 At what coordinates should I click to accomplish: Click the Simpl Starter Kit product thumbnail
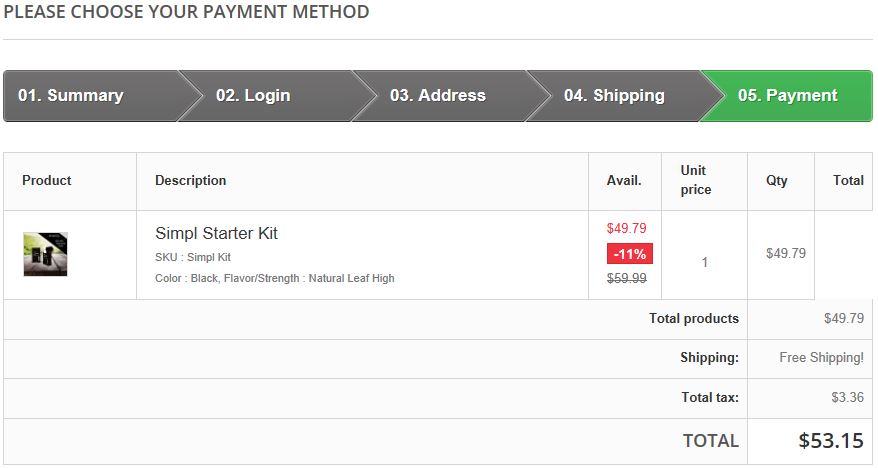pos(45,254)
